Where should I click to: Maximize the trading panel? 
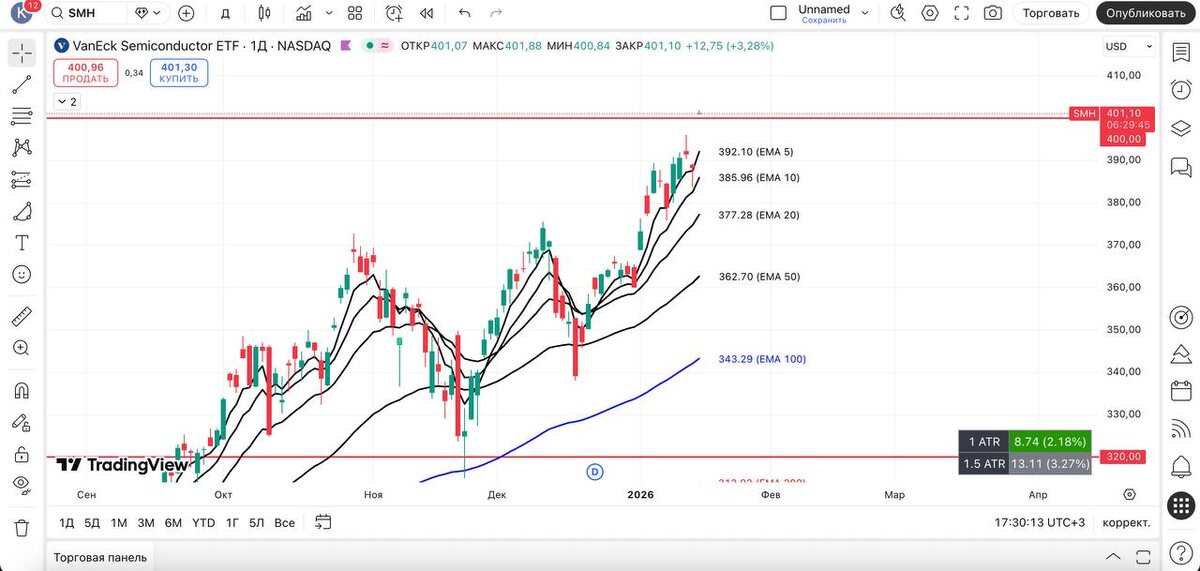click(x=1141, y=556)
